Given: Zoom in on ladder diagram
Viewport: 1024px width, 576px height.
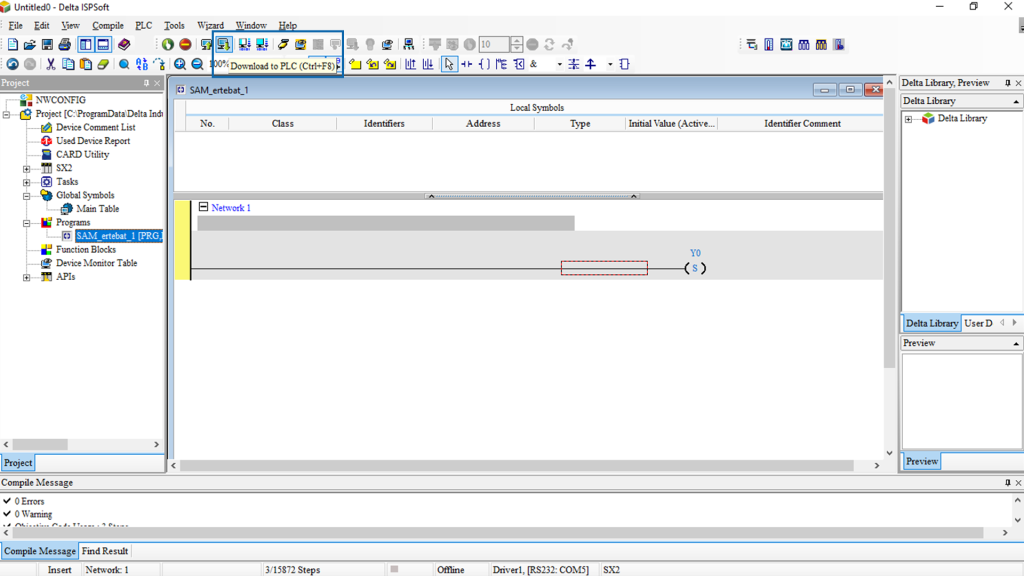Looking at the screenshot, I should pos(180,64).
